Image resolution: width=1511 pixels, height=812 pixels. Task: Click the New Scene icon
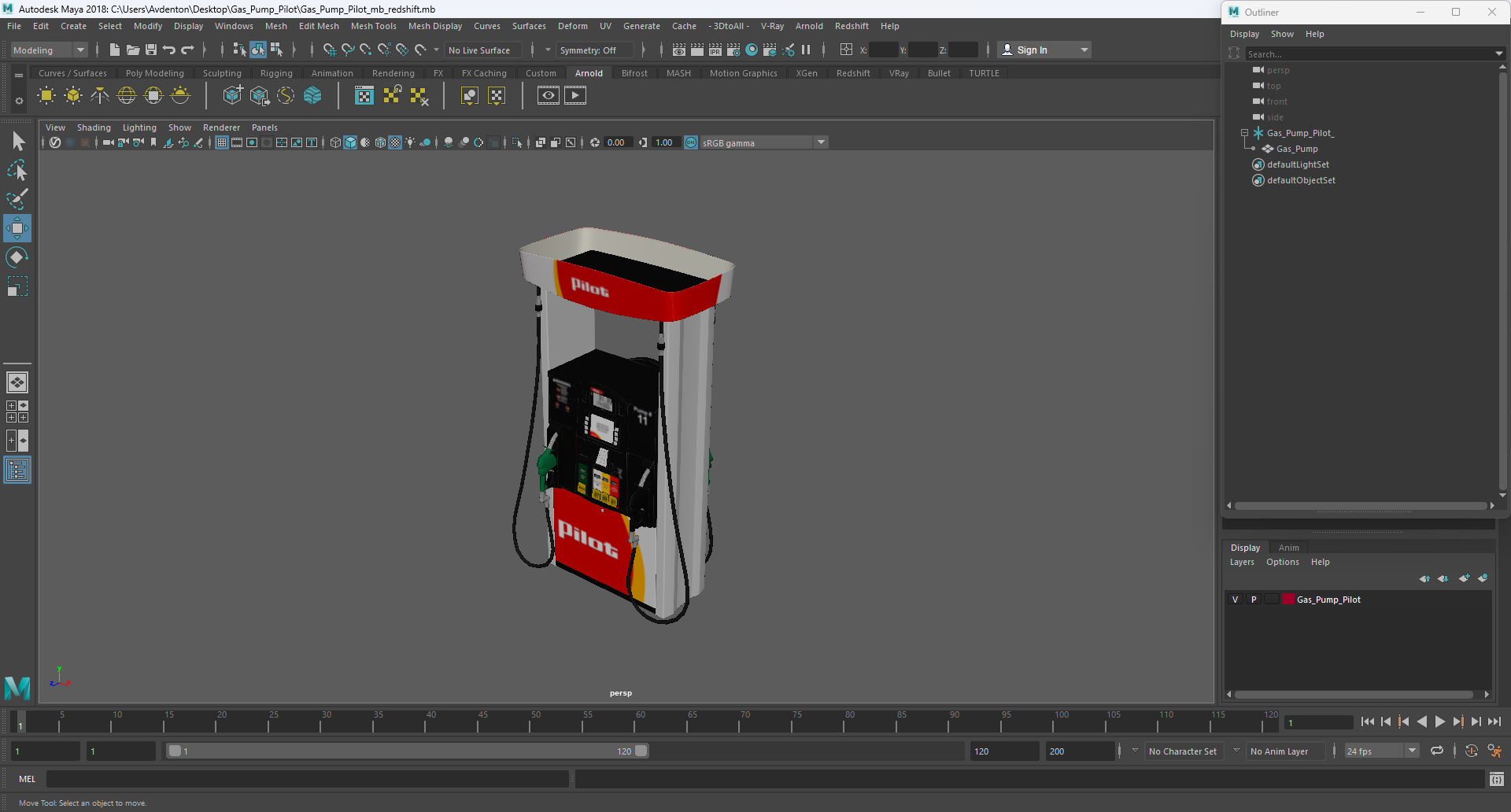tap(114, 50)
